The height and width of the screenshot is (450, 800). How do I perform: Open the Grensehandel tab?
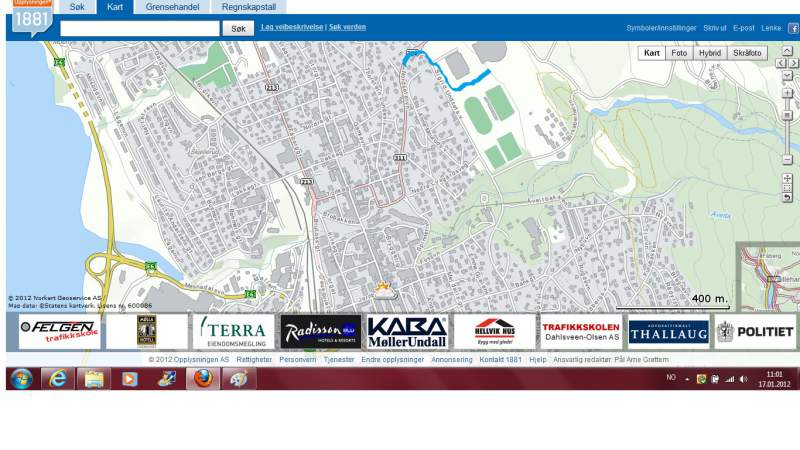pyautogui.click(x=172, y=7)
